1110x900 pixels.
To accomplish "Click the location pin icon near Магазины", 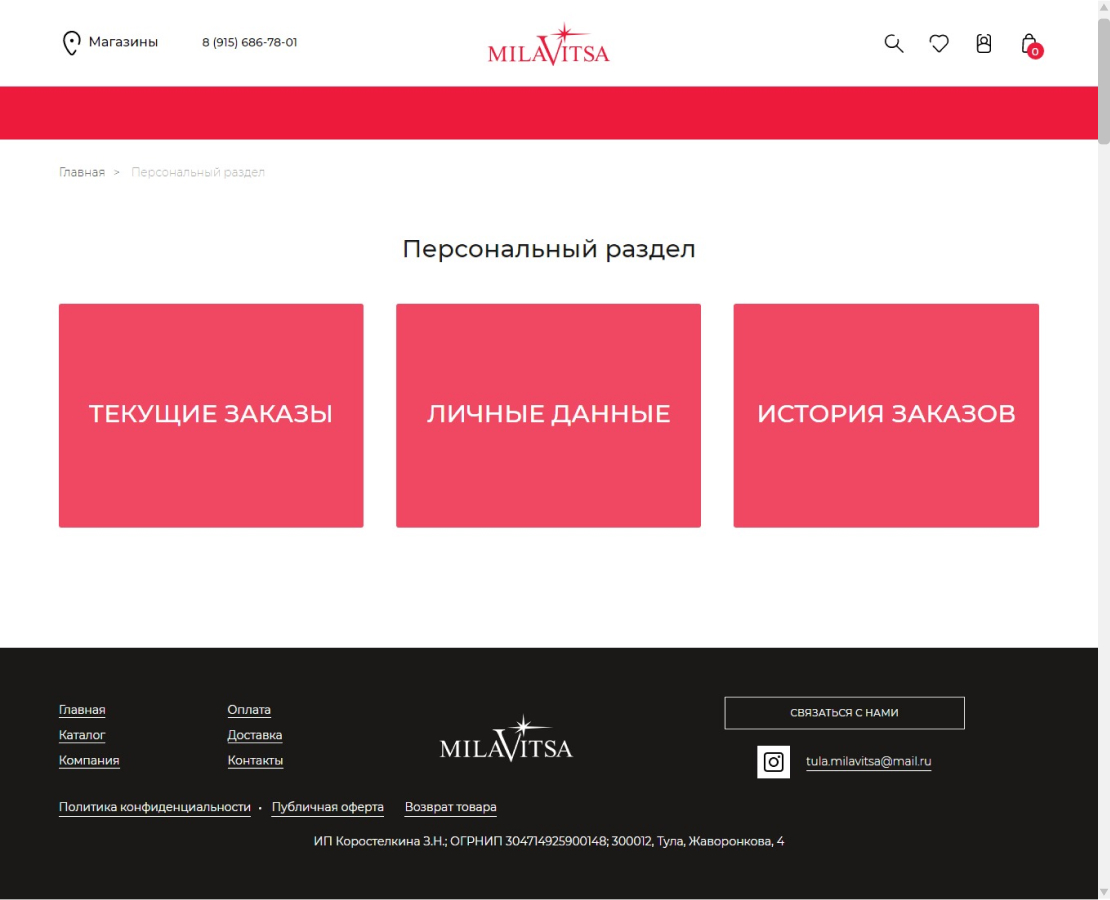I will [x=71, y=43].
